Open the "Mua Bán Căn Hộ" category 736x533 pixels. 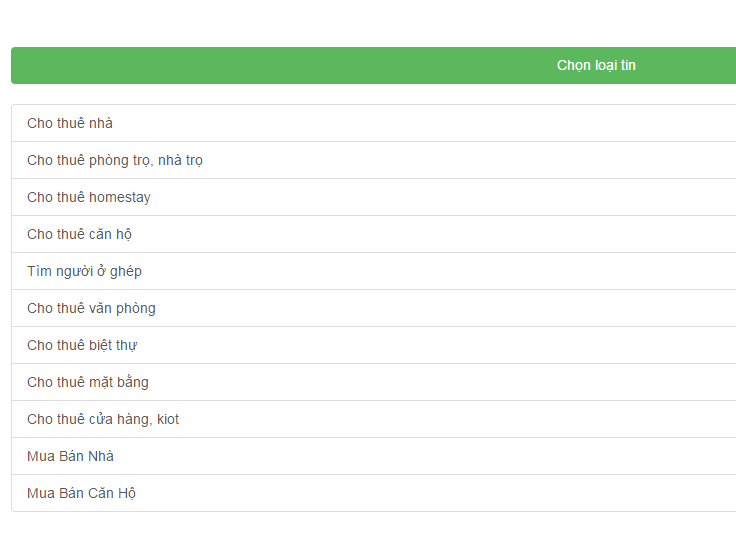(x=82, y=493)
